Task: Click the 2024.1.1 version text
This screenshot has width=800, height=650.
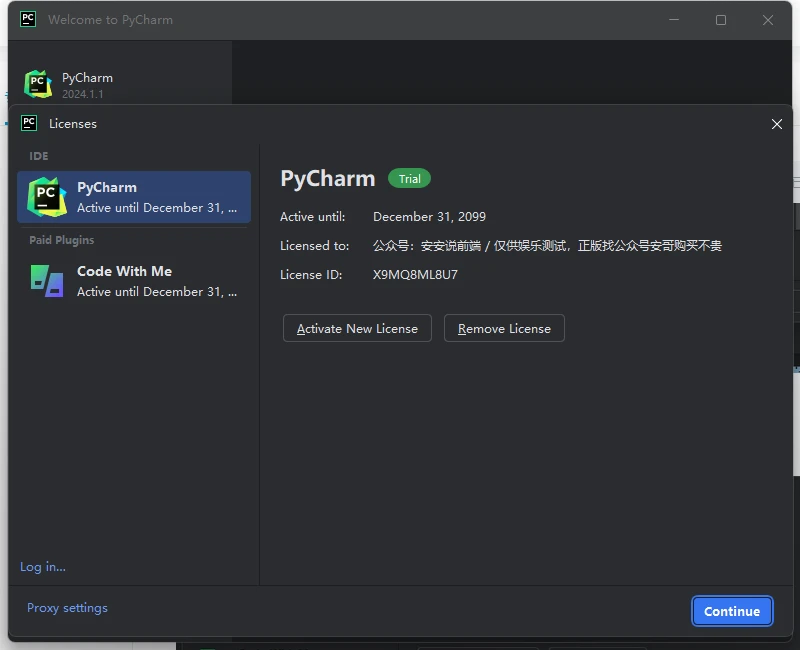Action: click(83, 94)
